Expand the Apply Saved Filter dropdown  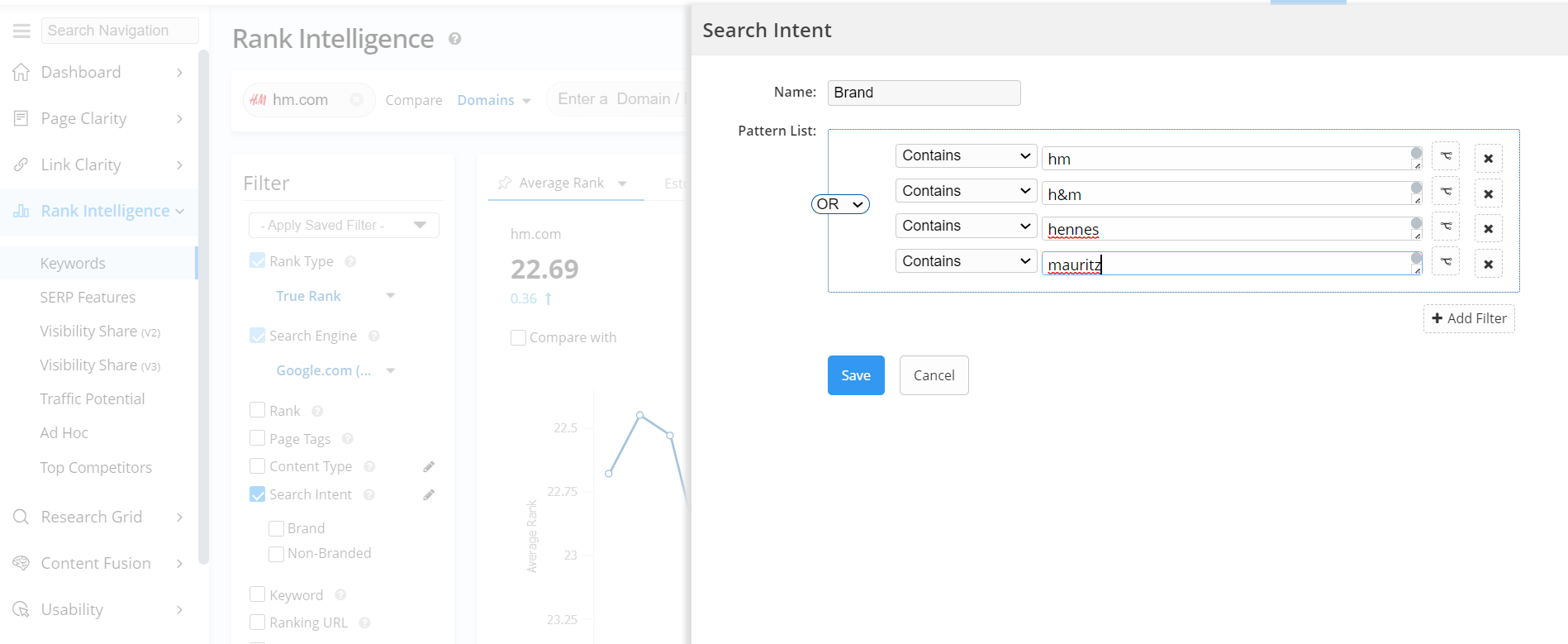click(343, 225)
